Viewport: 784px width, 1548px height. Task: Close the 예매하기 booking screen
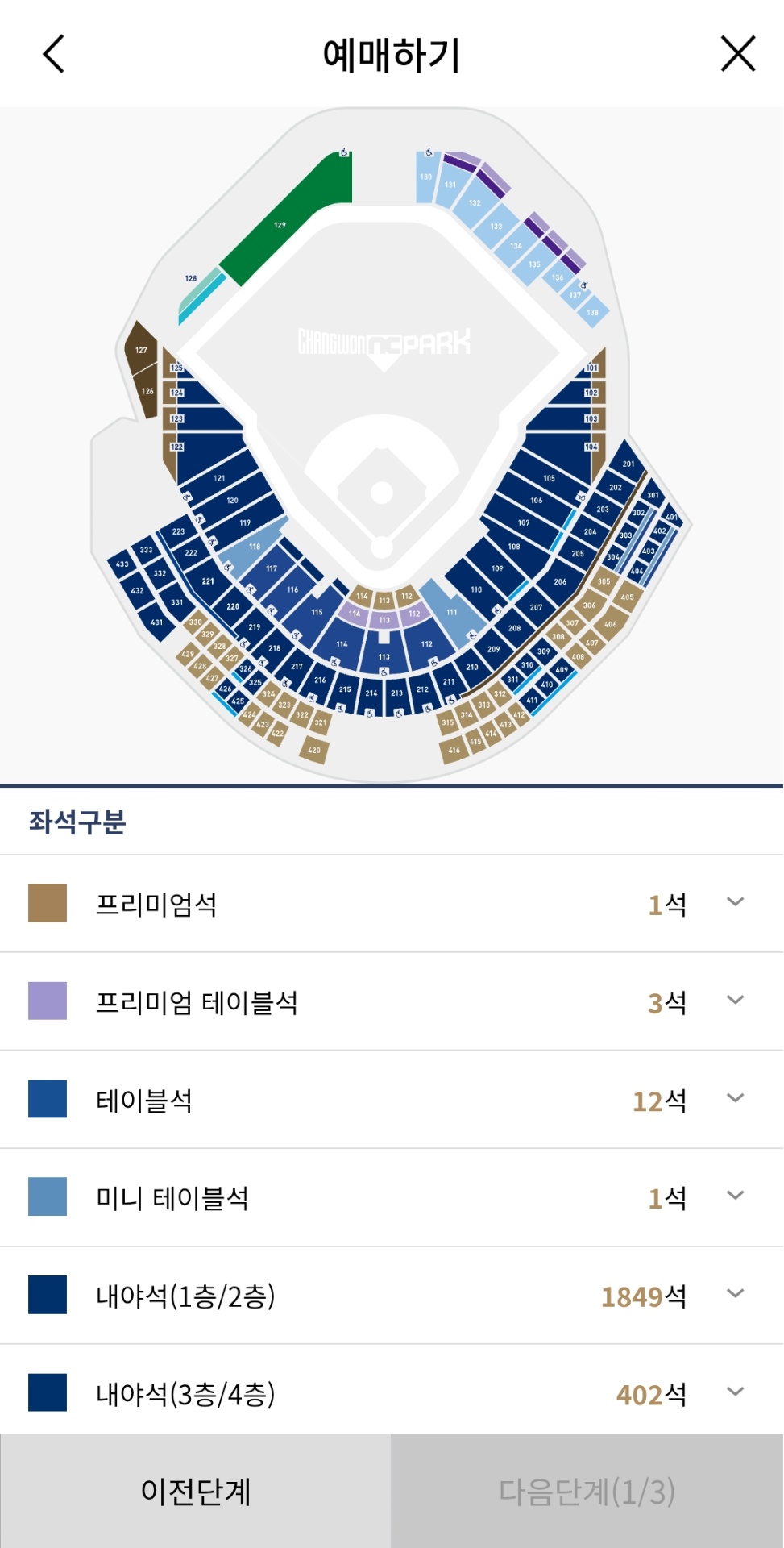click(737, 54)
